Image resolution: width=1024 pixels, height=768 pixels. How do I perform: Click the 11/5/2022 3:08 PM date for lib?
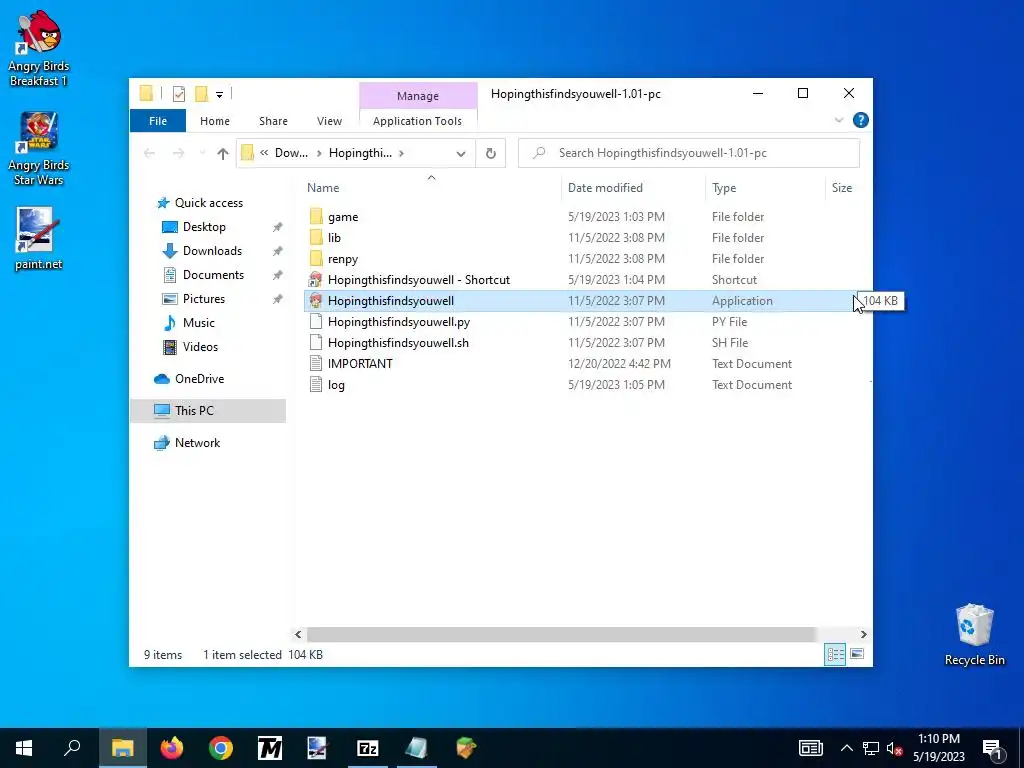click(616, 238)
